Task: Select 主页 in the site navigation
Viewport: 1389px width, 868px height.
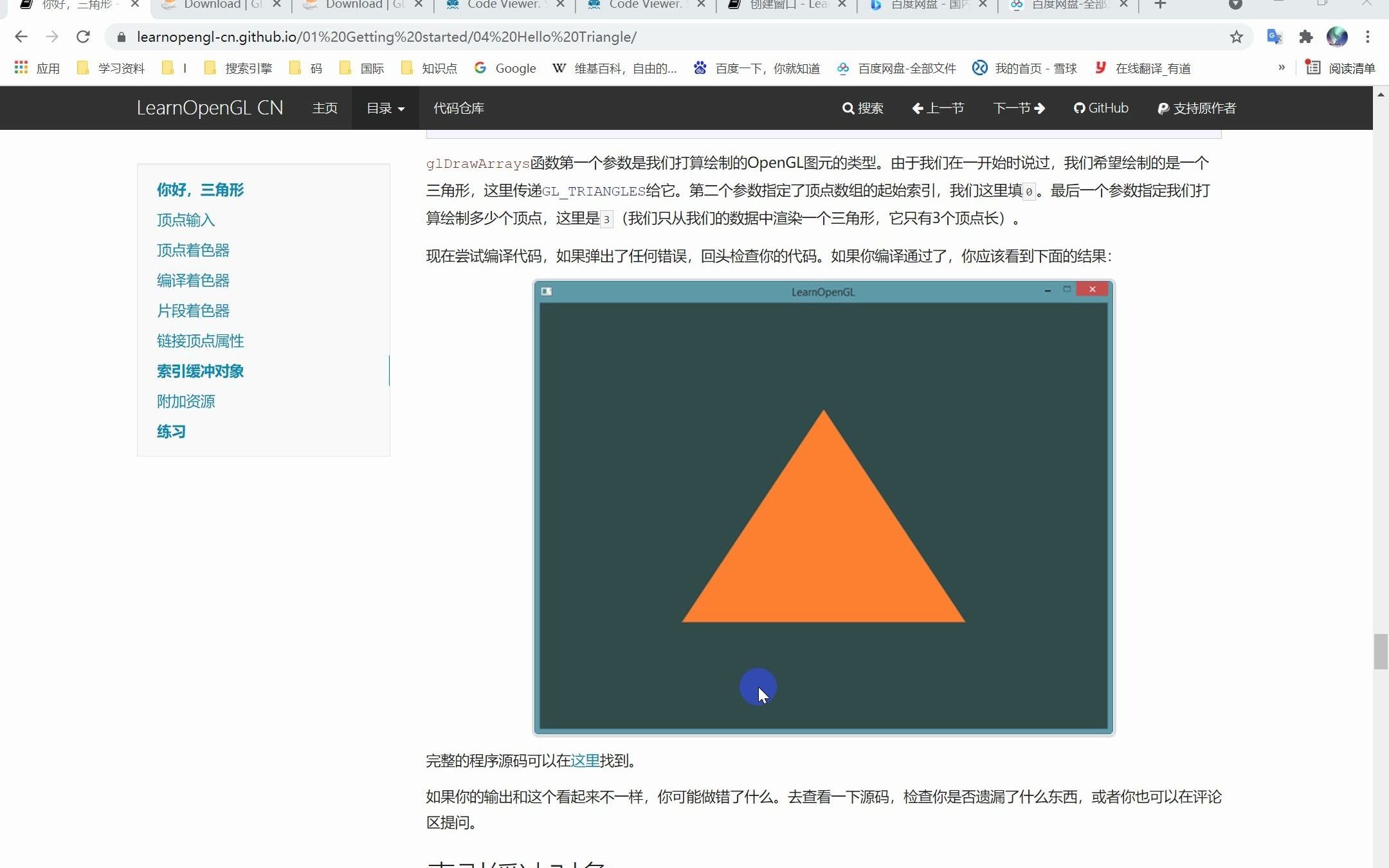Action: tap(324, 108)
